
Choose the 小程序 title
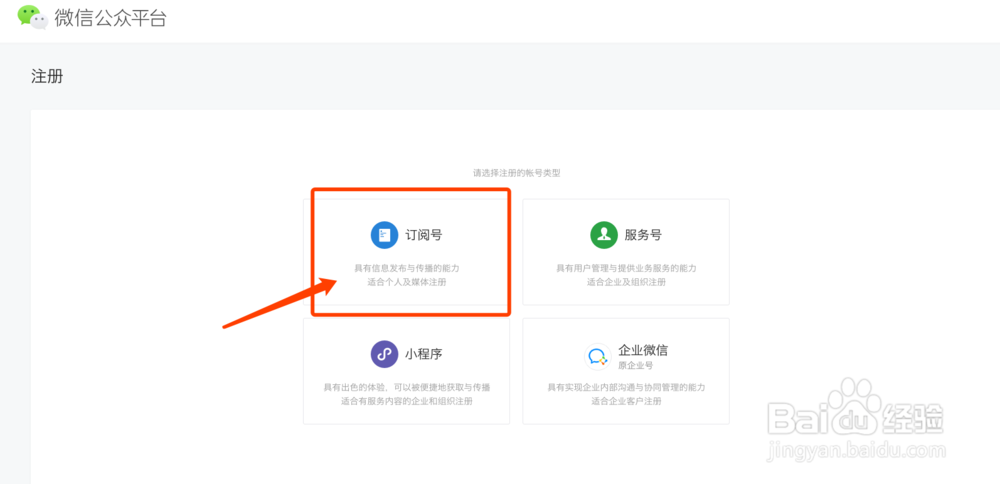click(423, 354)
